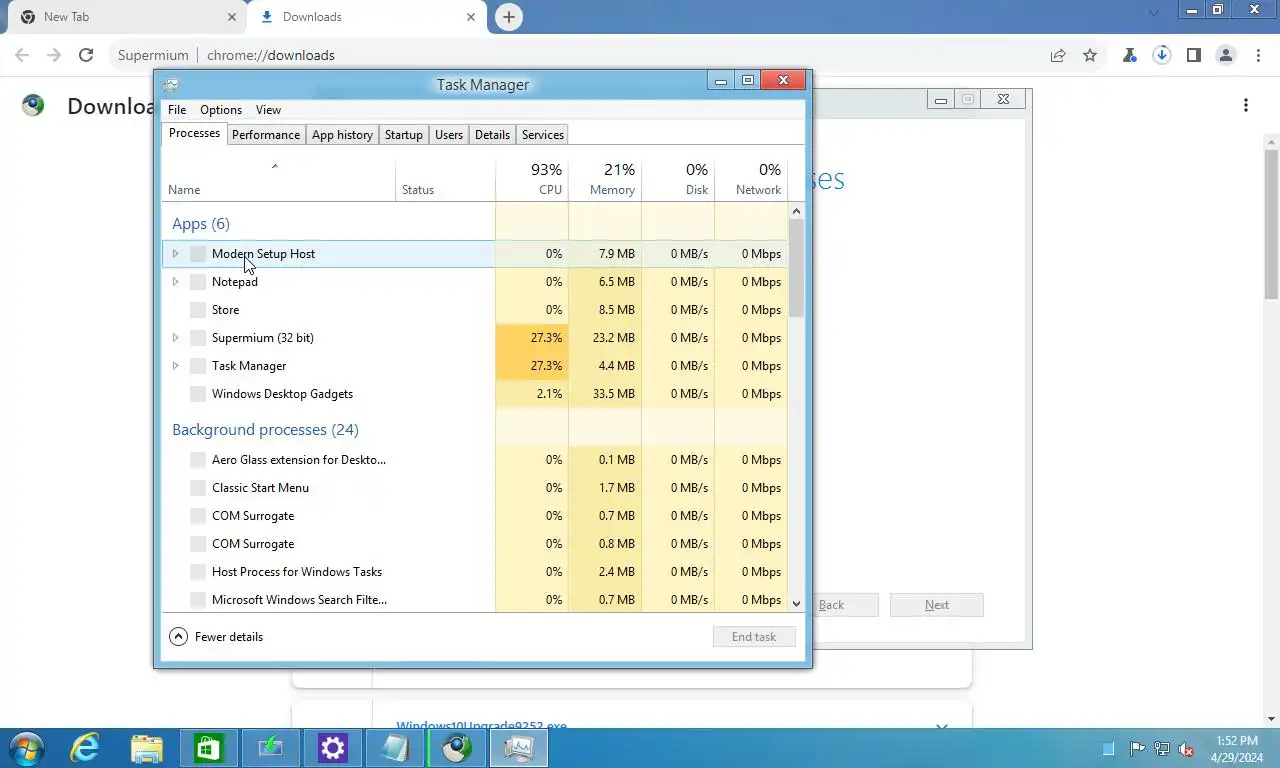
Task: Click the share page icon in address bar
Action: click(x=1058, y=55)
